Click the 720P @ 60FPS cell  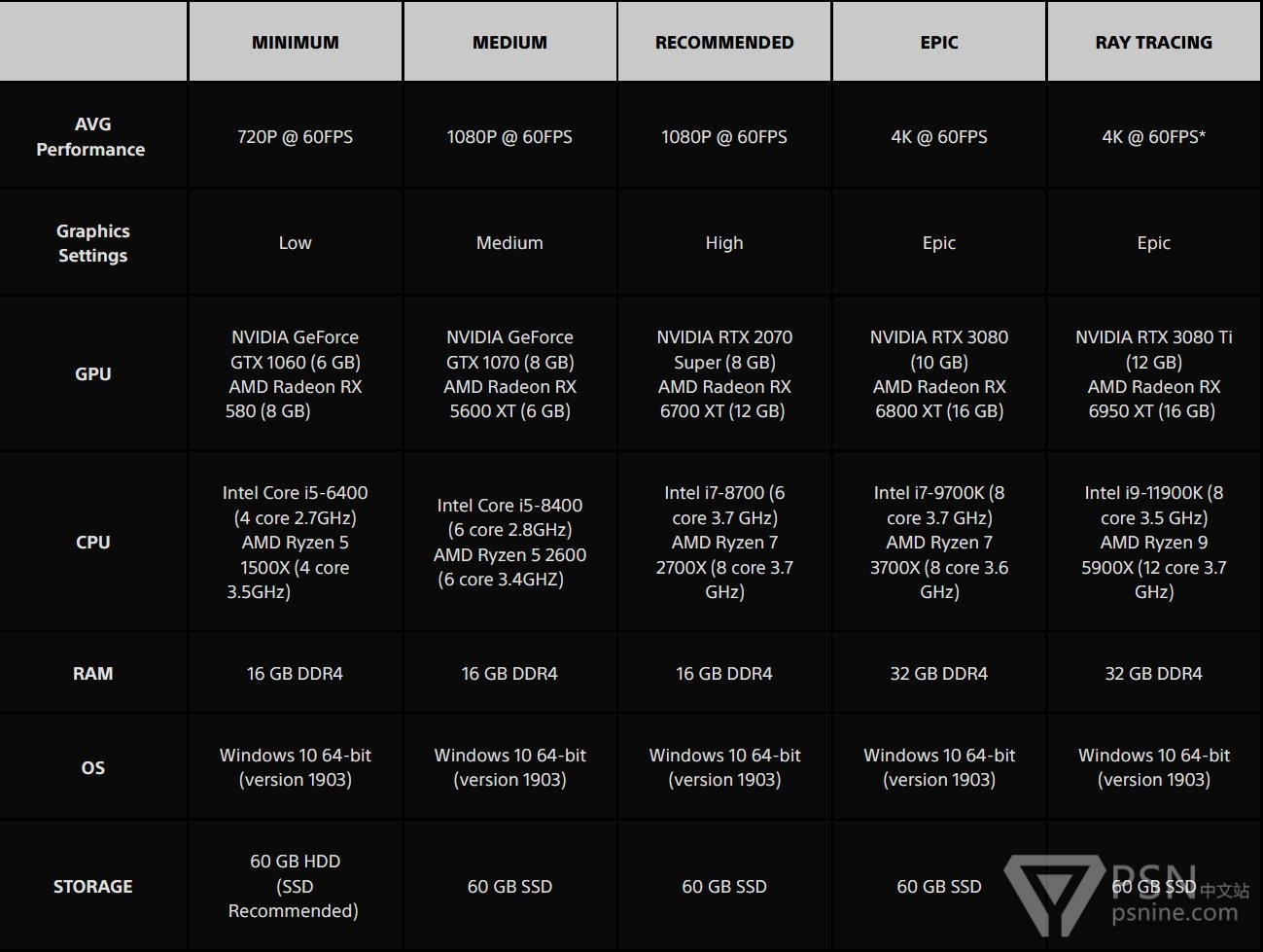[x=296, y=137]
